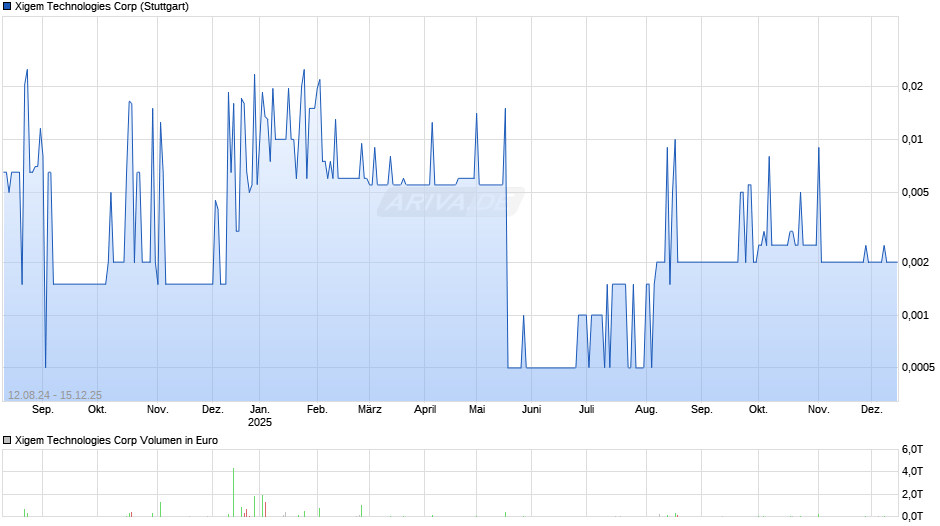Click the '0,0005' price axis label
The height and width of the screenshot is (526, 940).
coord(918,367)
